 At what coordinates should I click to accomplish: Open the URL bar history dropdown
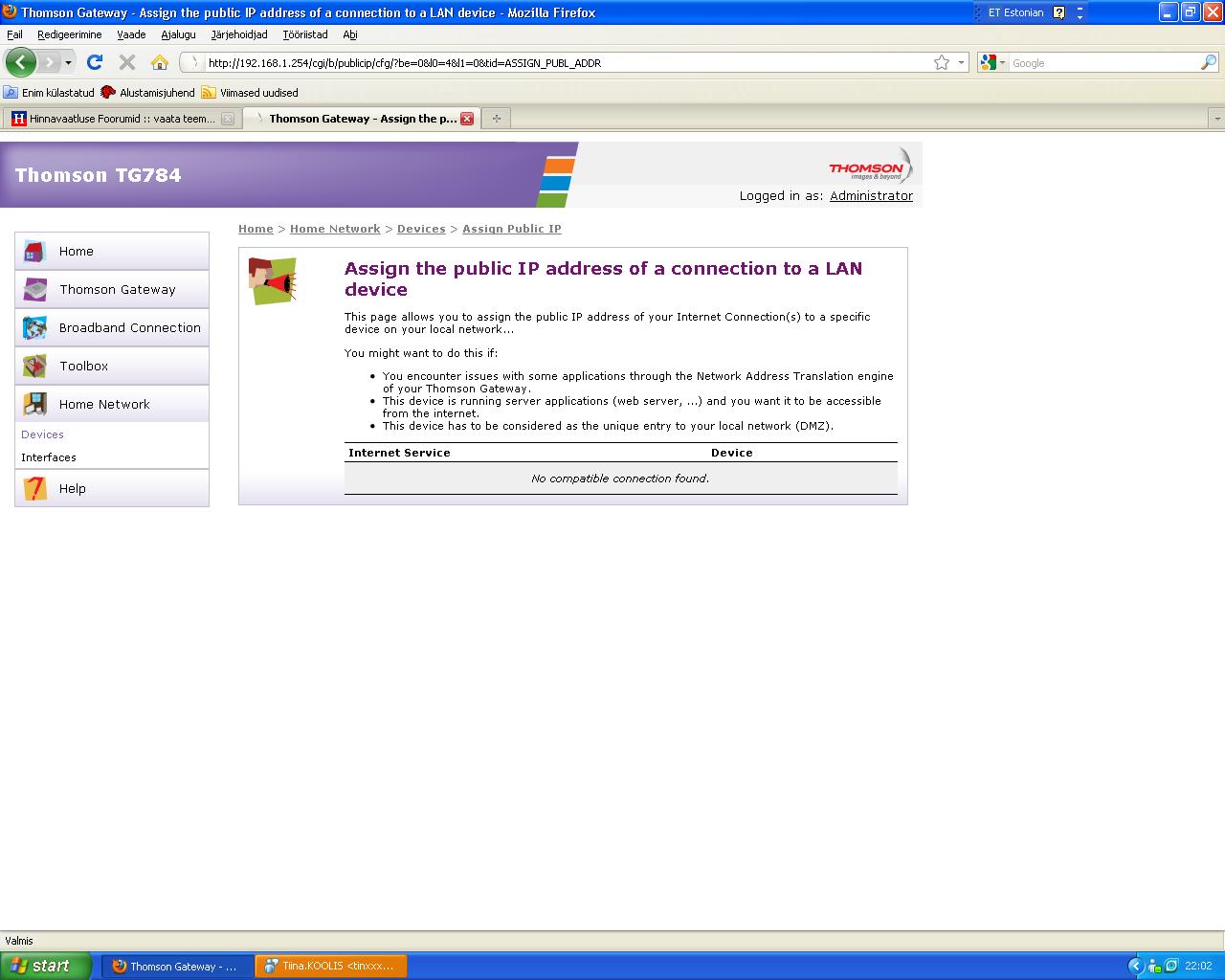(x=961, y=63)
